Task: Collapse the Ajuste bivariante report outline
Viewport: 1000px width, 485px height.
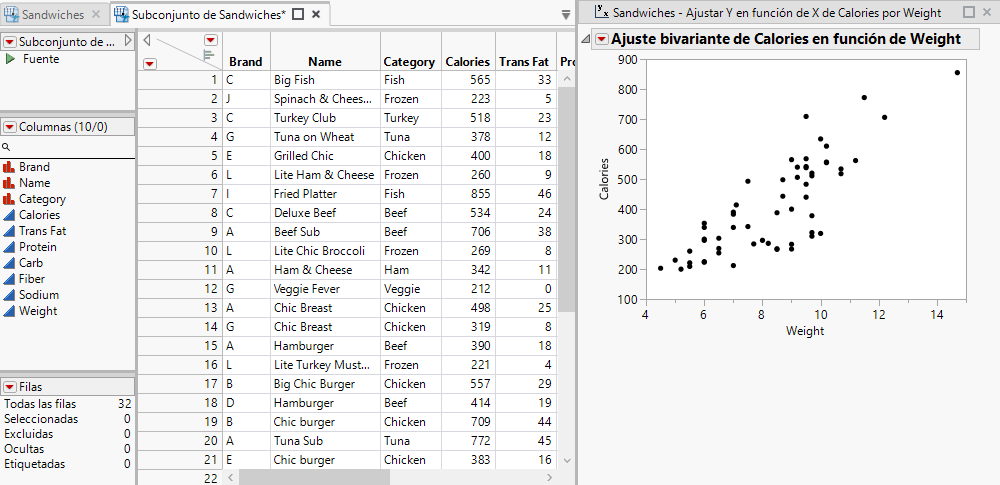Action: pyautogui.click(x=585, y=40)
